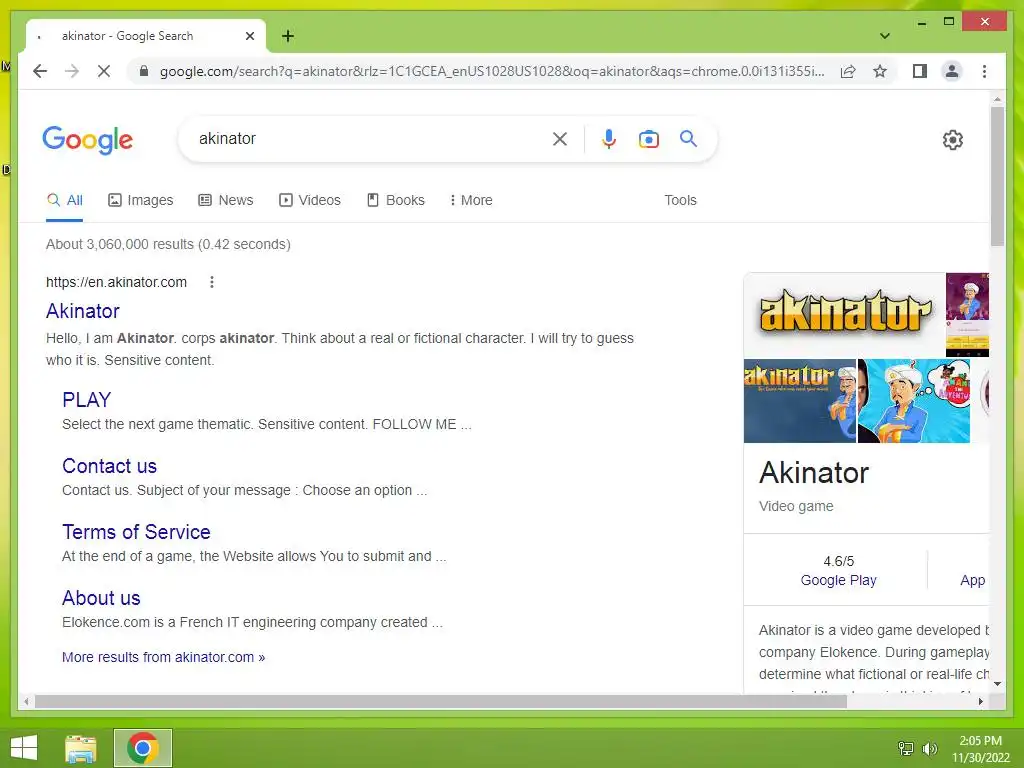This screenshot has height=768, width=1024.
Task: Open the Akinator main result link
Action: [x=83, y=311]
